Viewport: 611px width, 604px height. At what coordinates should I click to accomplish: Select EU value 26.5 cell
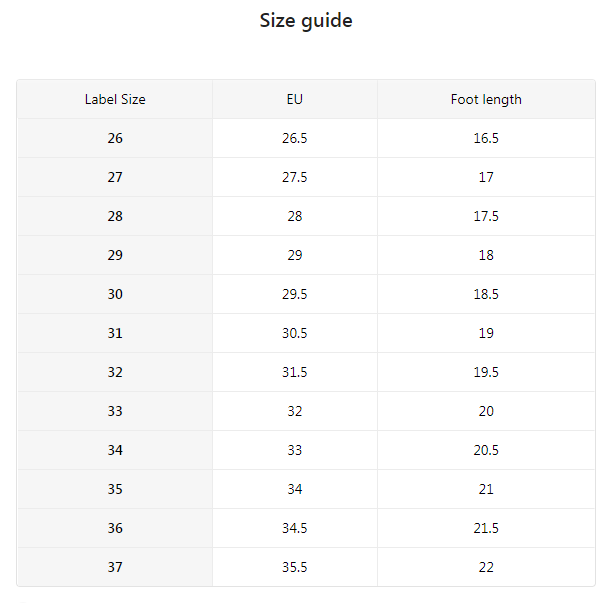(x=294, y=138)
